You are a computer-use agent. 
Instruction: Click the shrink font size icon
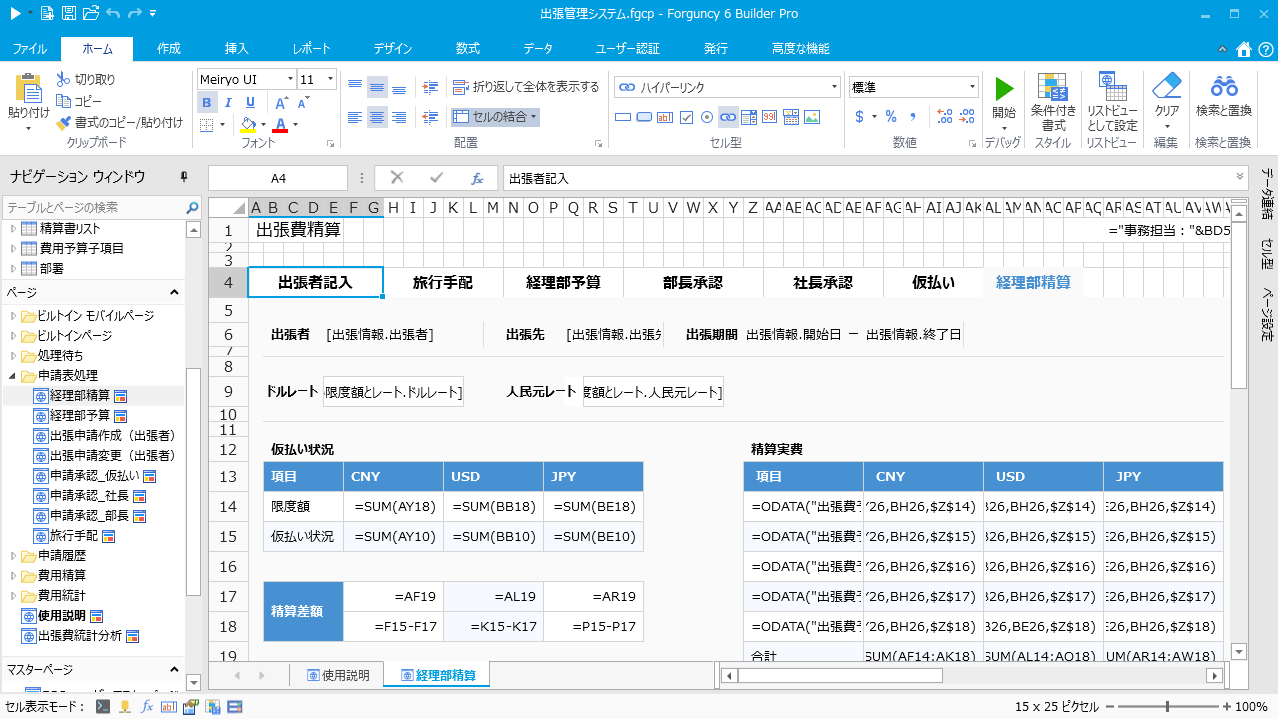303,102
